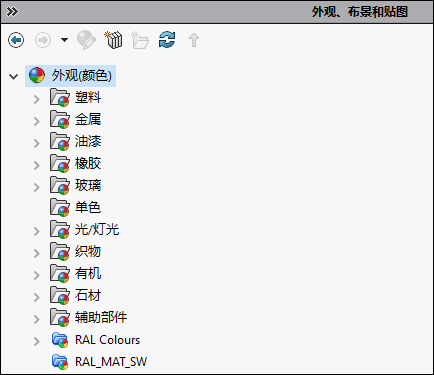The image size is (434, 375).
Task: Select the 金属 tree item
Action: click(88, 119)
